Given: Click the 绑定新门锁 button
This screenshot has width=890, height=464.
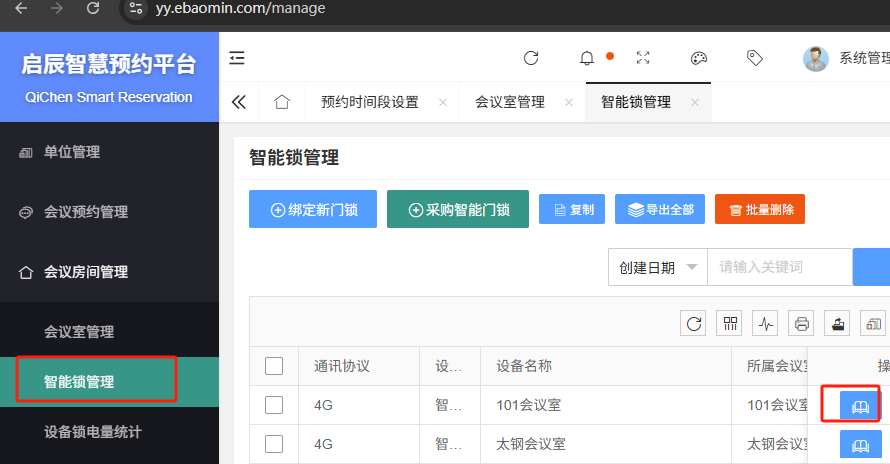Looking at the screenshot, I should [x=313, y=210].
